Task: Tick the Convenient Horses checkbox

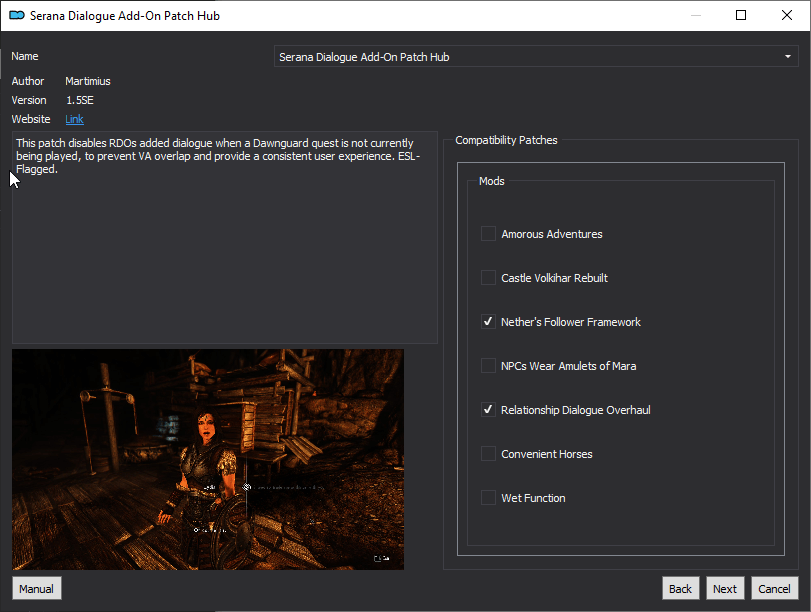Action: click(x=488, y=454)
